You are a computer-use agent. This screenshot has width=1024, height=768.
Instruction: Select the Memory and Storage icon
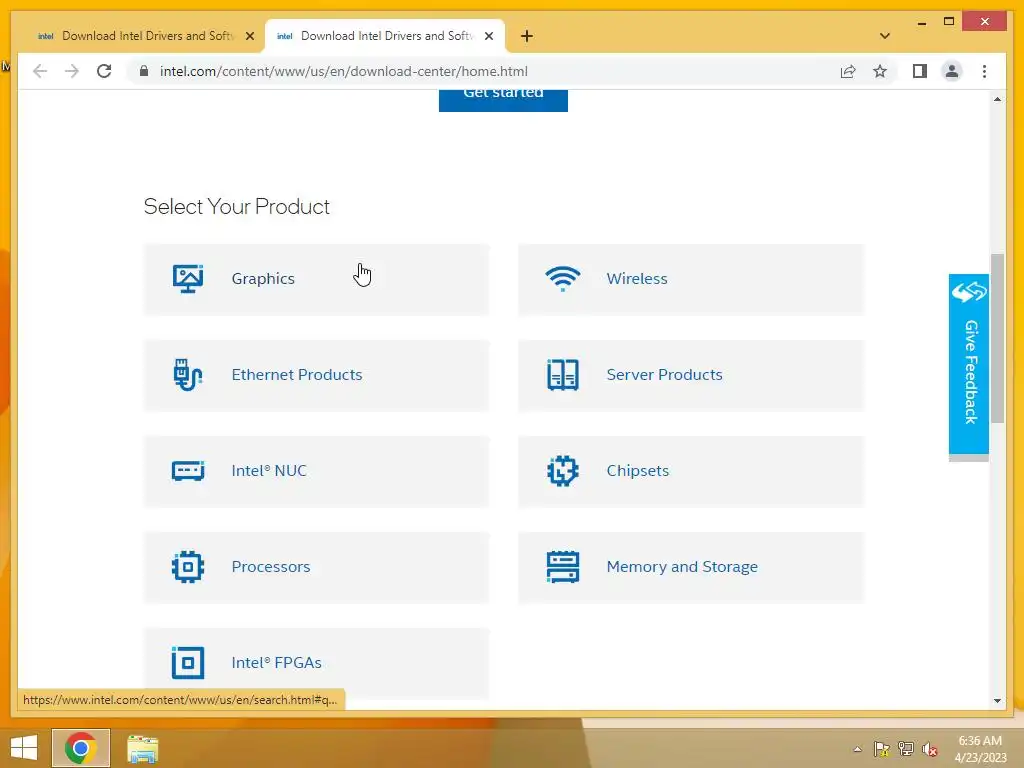pos(562,567)
